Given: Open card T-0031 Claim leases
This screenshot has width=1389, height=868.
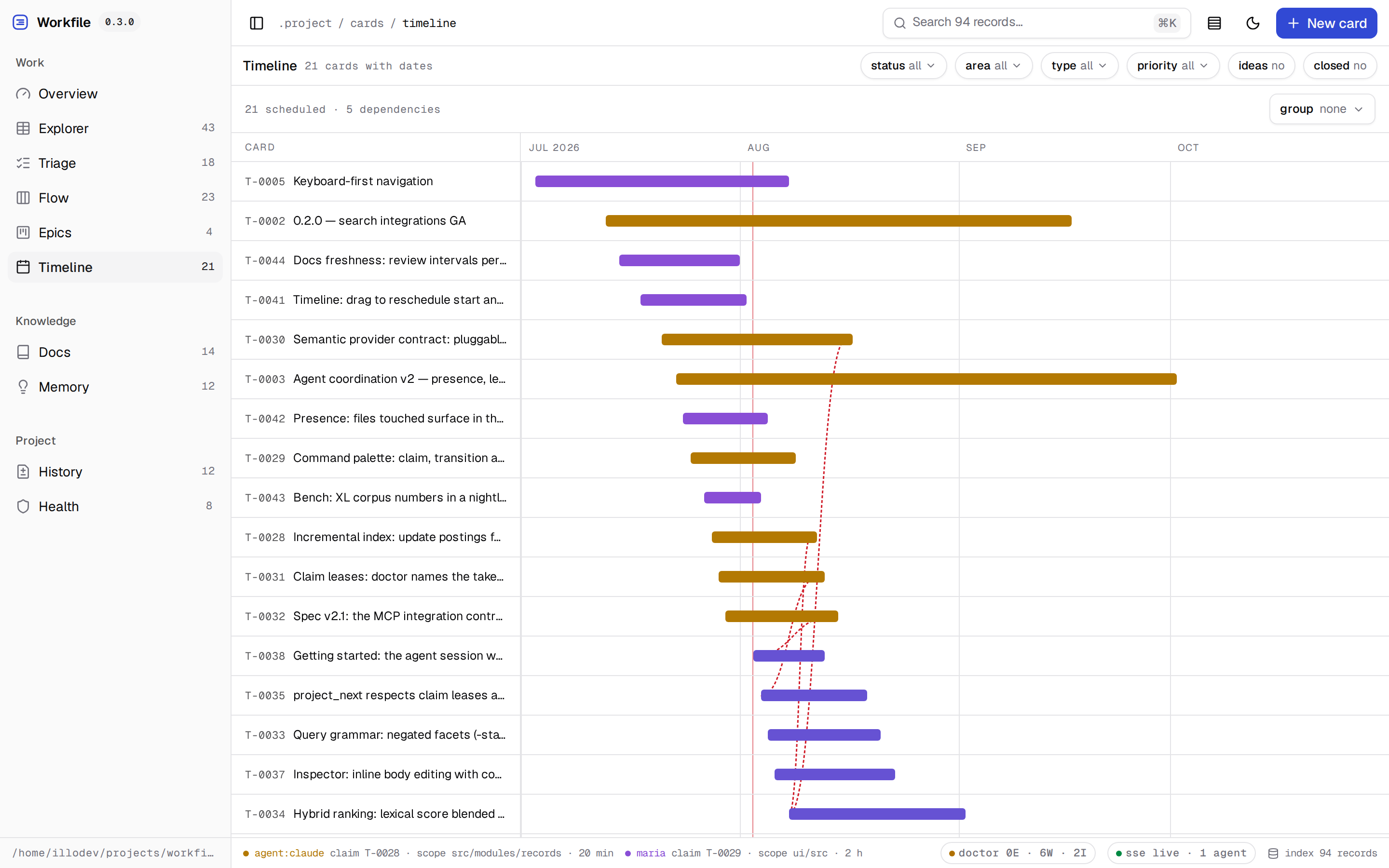Looking at the screenshot, I should (x=376, y=577).
